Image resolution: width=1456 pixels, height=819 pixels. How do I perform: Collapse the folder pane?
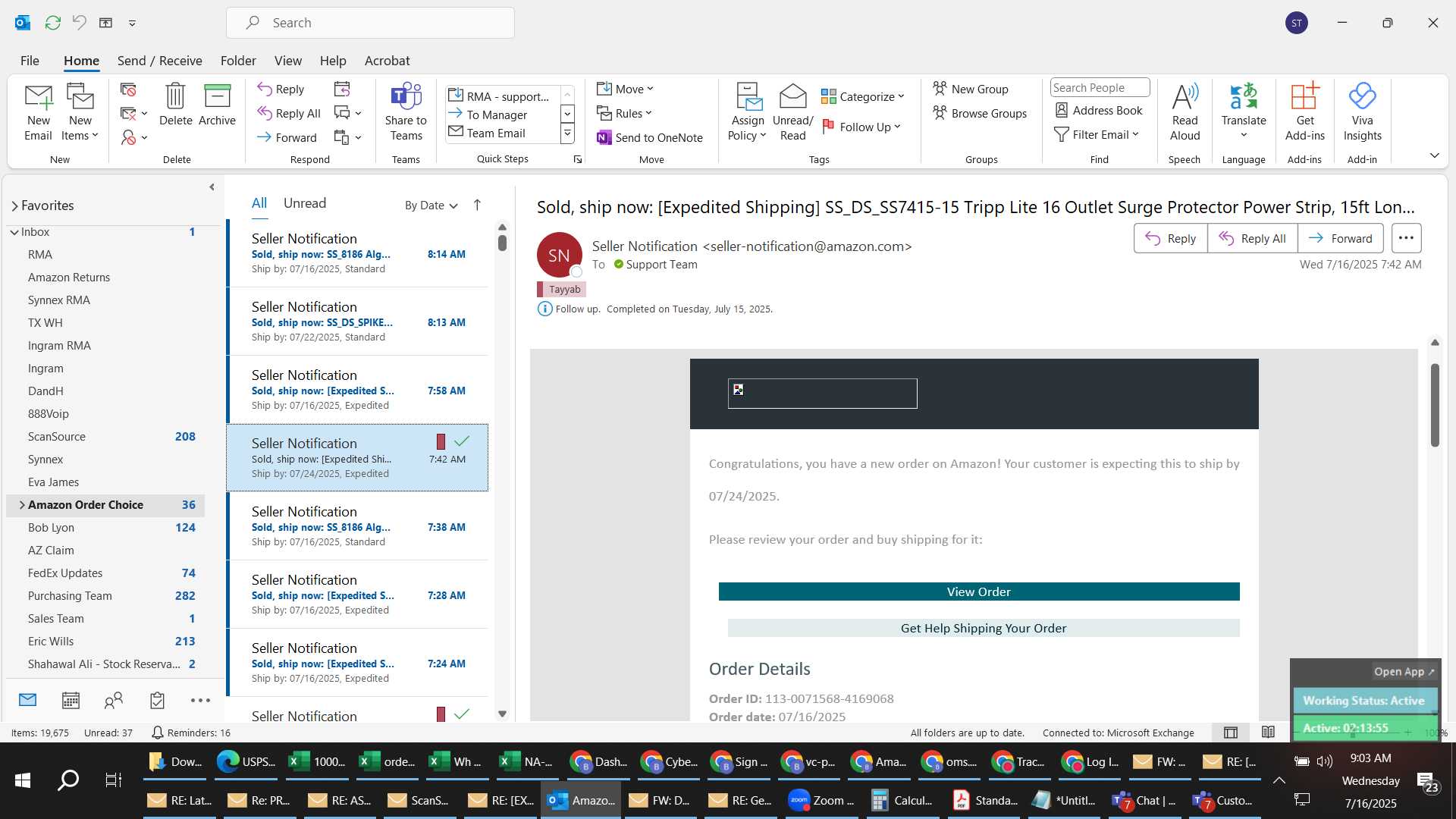click(x=212, y=187)
